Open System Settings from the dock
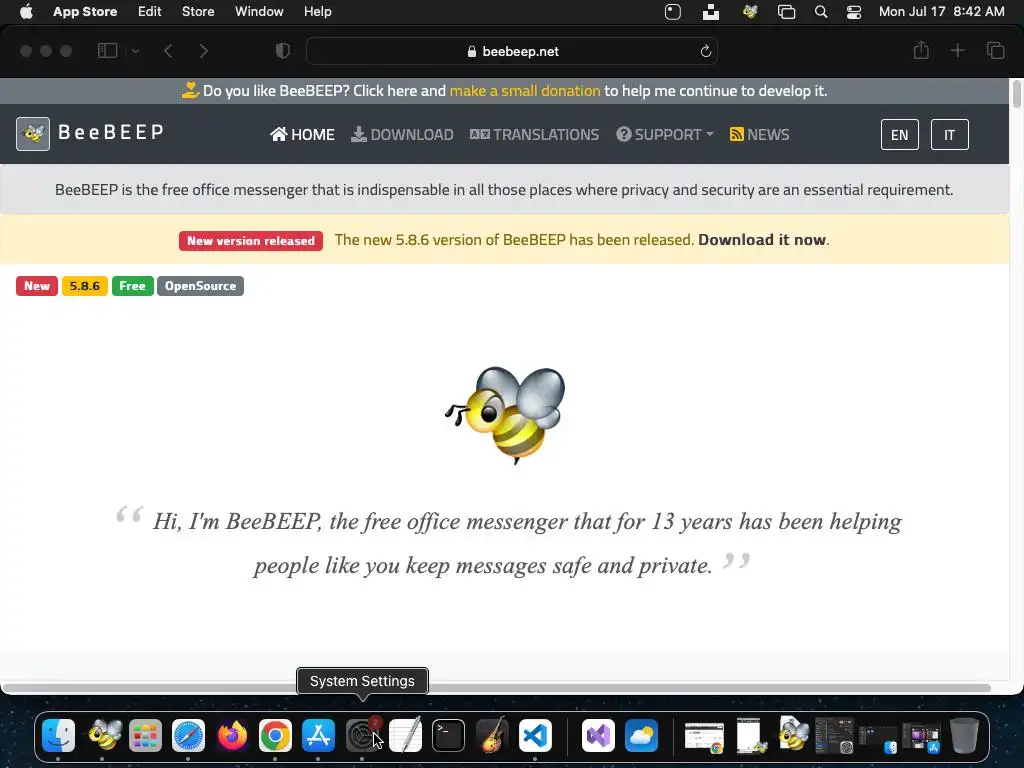The width and height of the screenshot is (1024, 768). [x=362, y=735]
